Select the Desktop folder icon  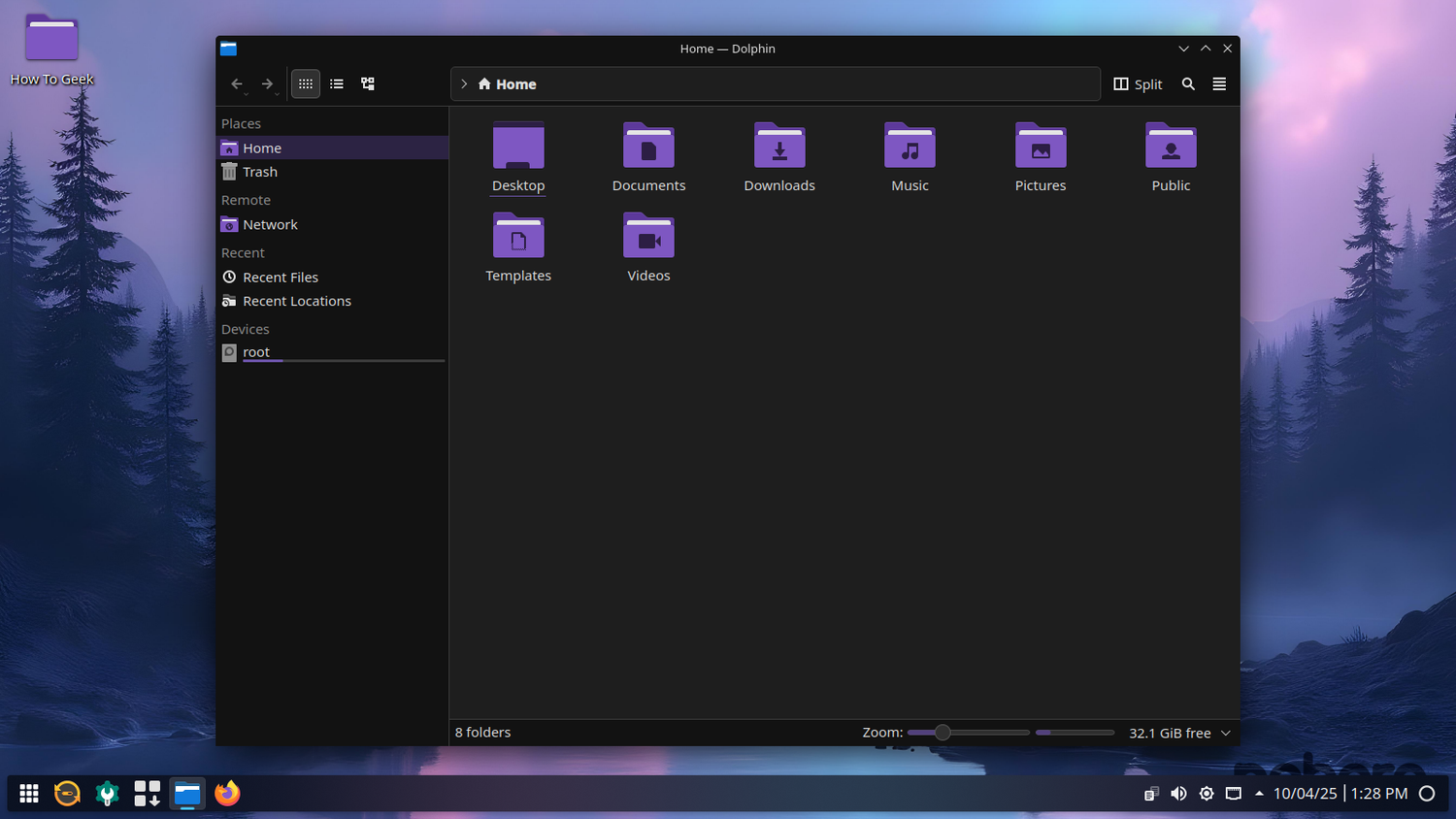point(518,146)
